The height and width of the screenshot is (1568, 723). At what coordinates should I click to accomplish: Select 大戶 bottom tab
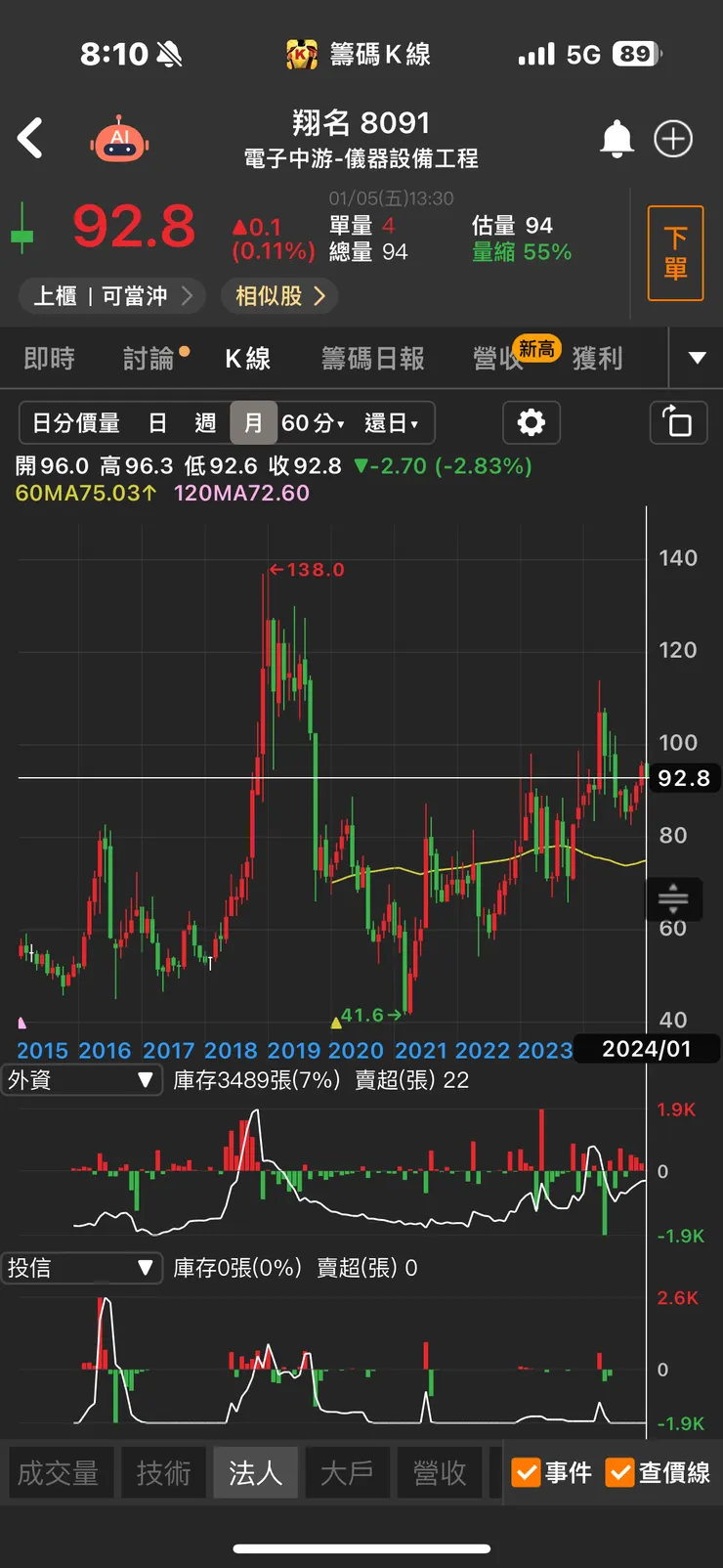click(347, 1472)
